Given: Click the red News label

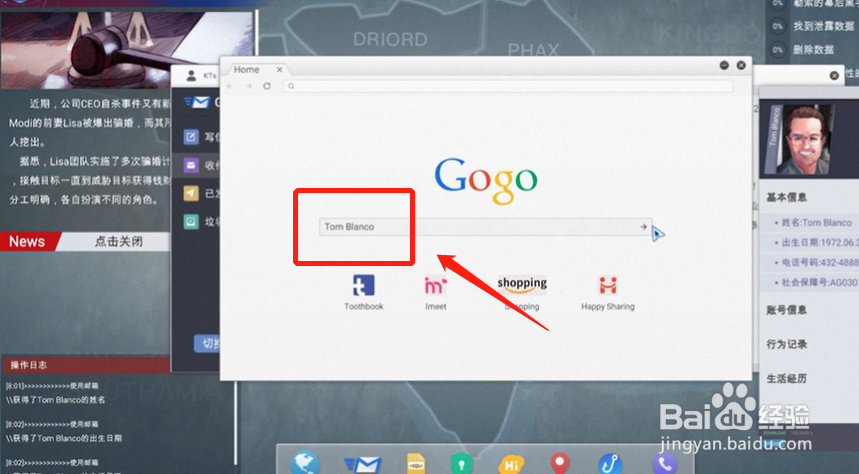Looking at the screenshot, I should tap(27, 242).
